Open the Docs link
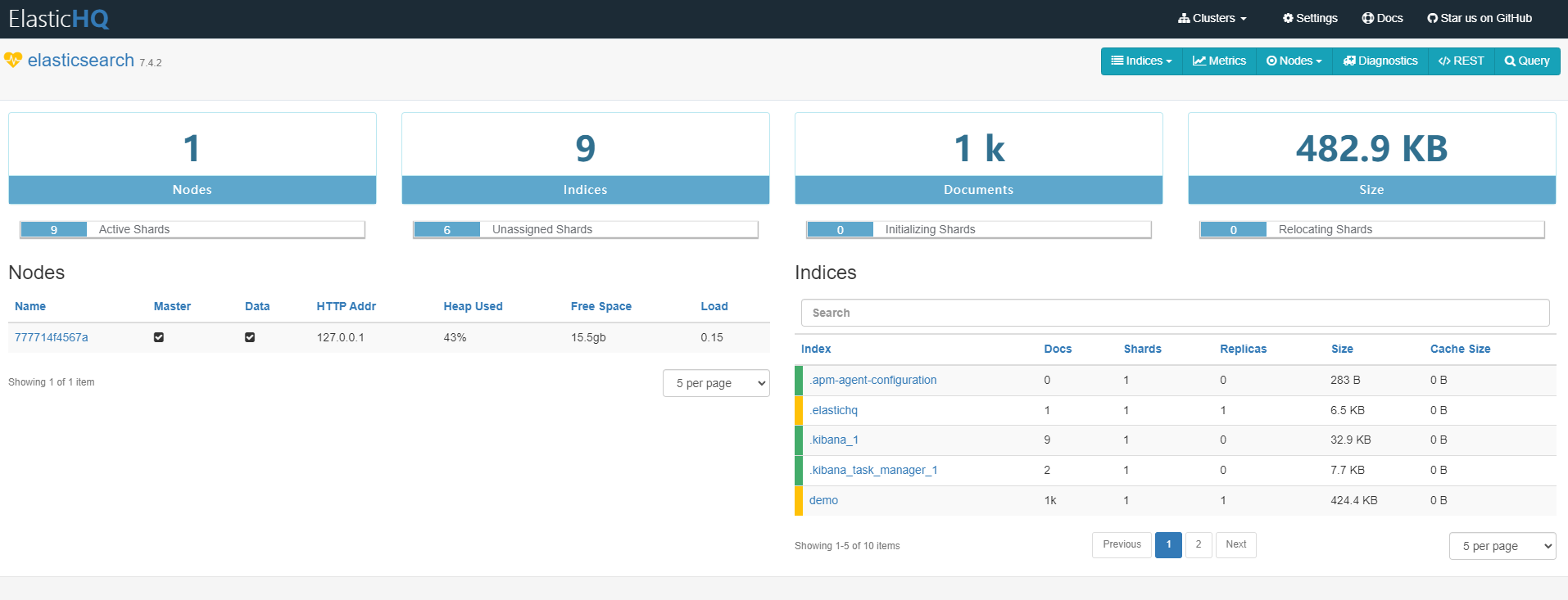 (x=1383, y=18)
